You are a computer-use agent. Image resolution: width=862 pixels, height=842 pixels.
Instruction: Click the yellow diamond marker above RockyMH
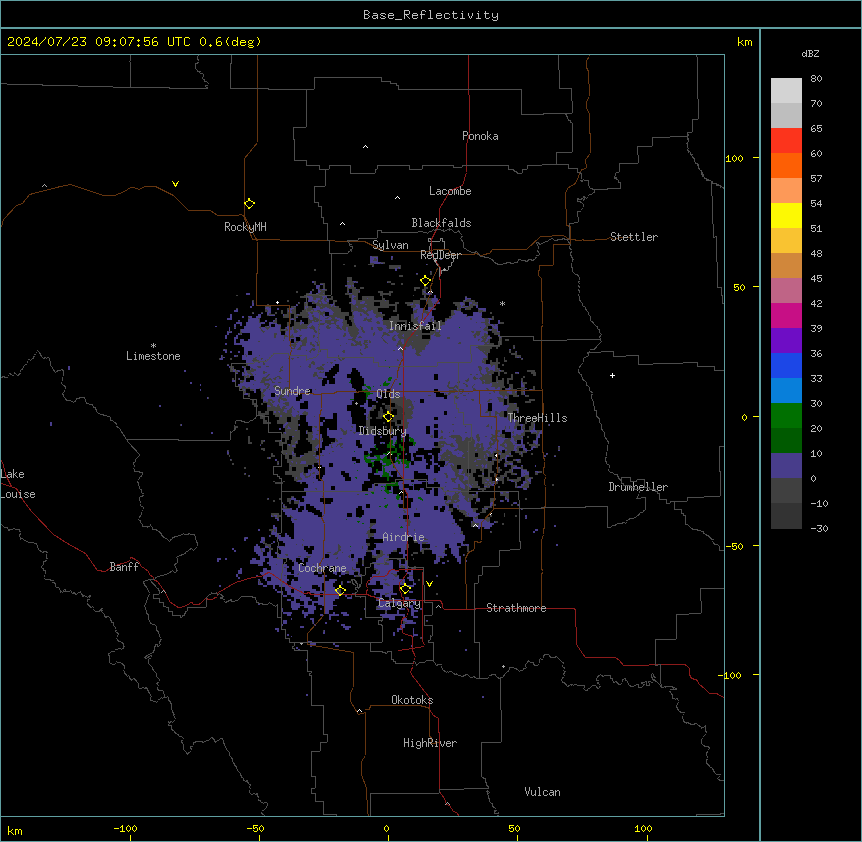[x=250, y=204]
